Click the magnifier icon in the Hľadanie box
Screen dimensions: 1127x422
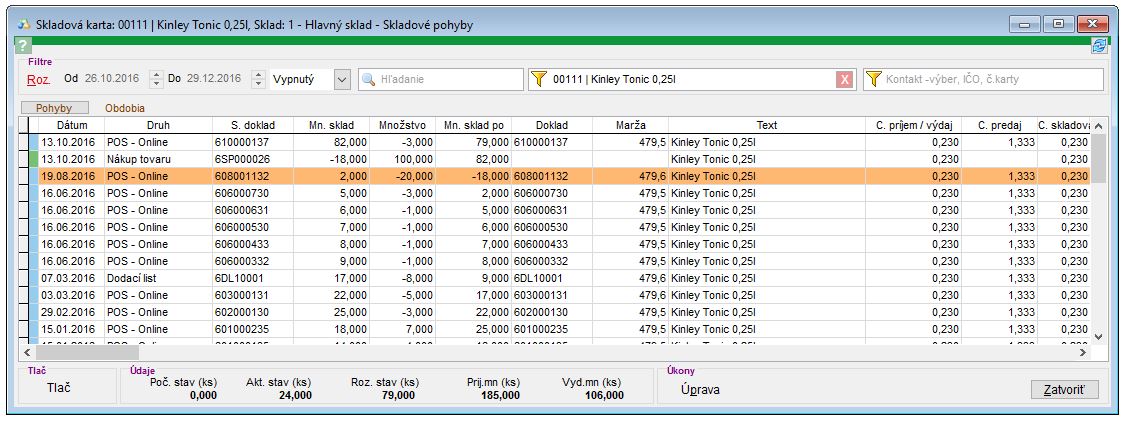[369, 80]
